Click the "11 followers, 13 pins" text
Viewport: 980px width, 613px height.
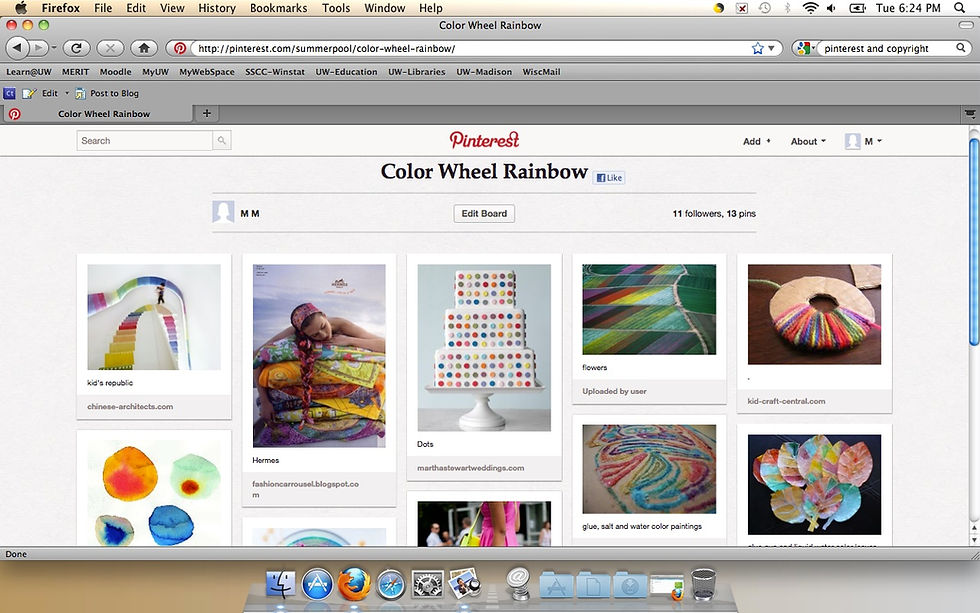tap(714, 213)
